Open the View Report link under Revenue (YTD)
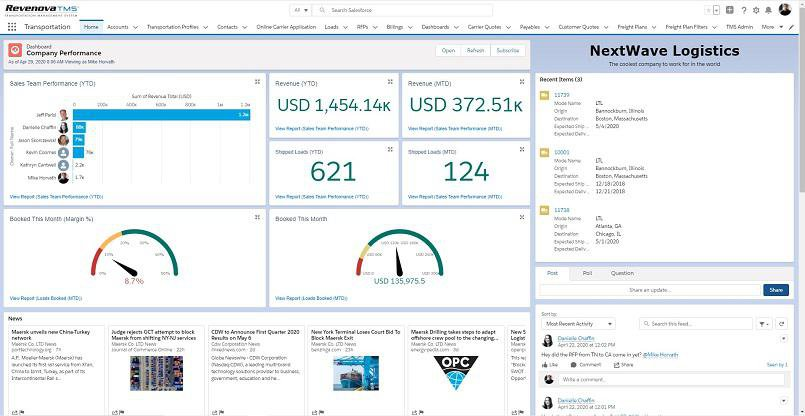This screenshot has width=805, height=416. click(x=322, y=128)
